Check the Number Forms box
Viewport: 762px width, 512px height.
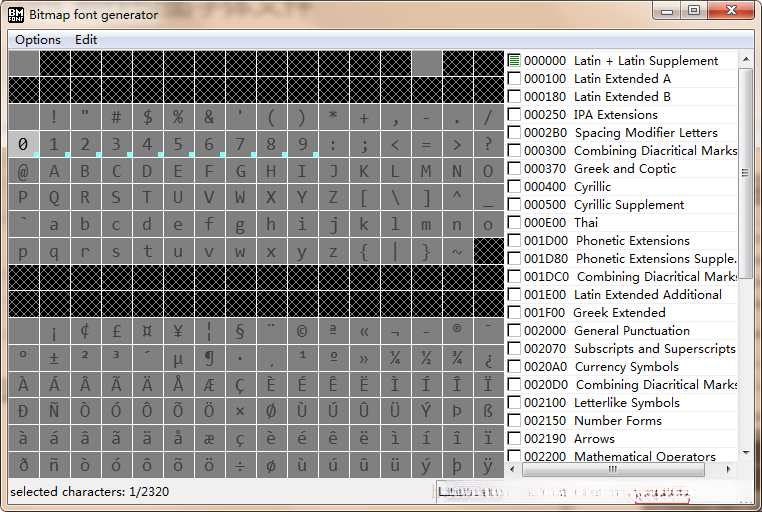coord(514,421)
